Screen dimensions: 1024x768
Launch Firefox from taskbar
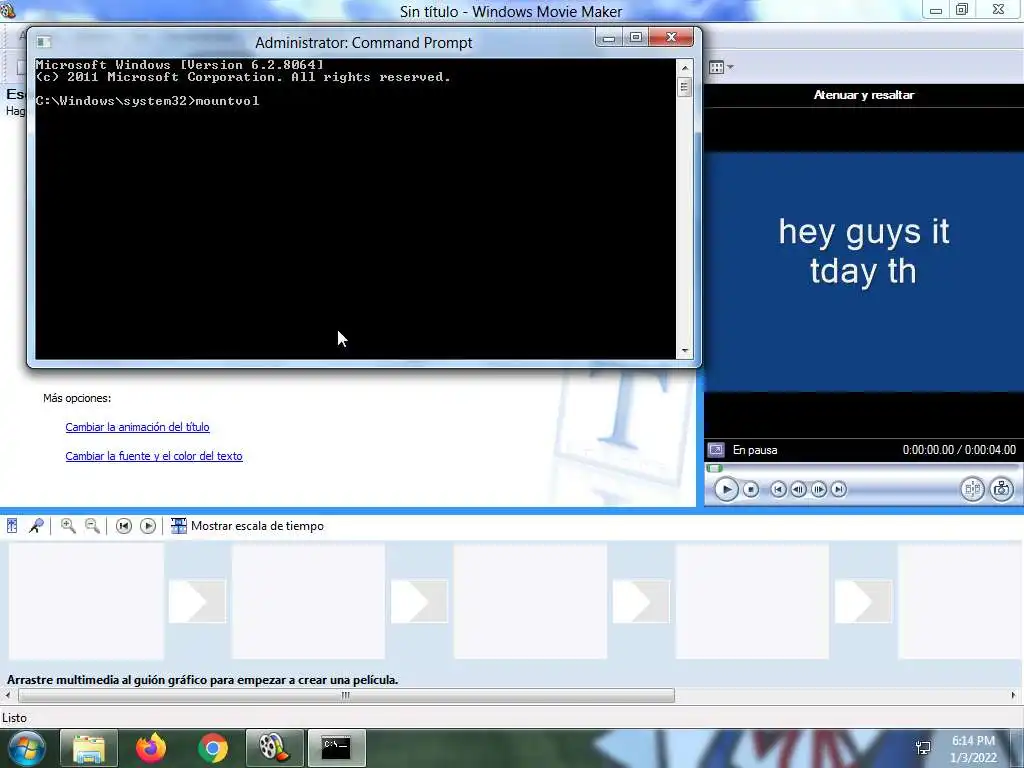coord(151,748)
